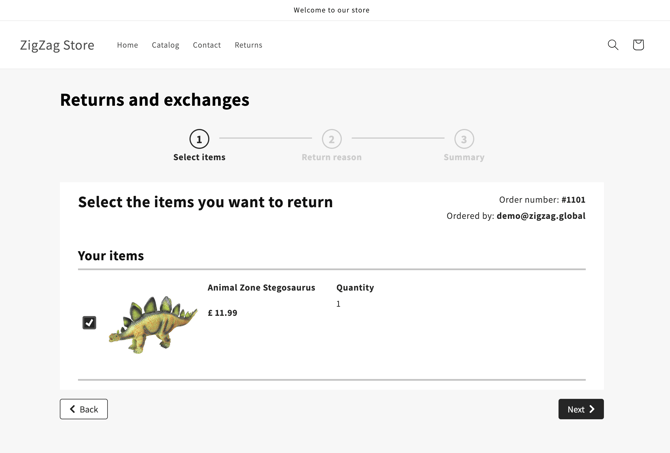Click the Select items step label
Image resolution: width=670 pixels, height=453 pixels.
199,157
